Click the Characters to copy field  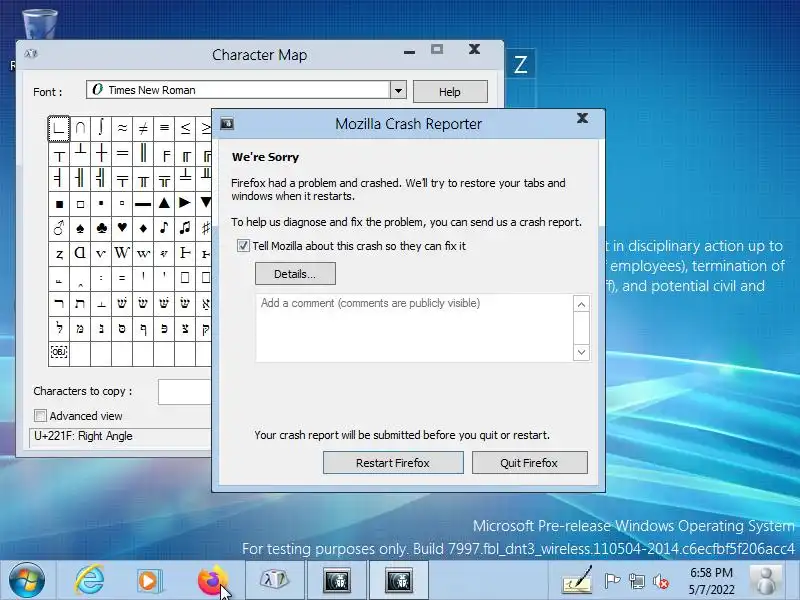click(x=184, y=392)
